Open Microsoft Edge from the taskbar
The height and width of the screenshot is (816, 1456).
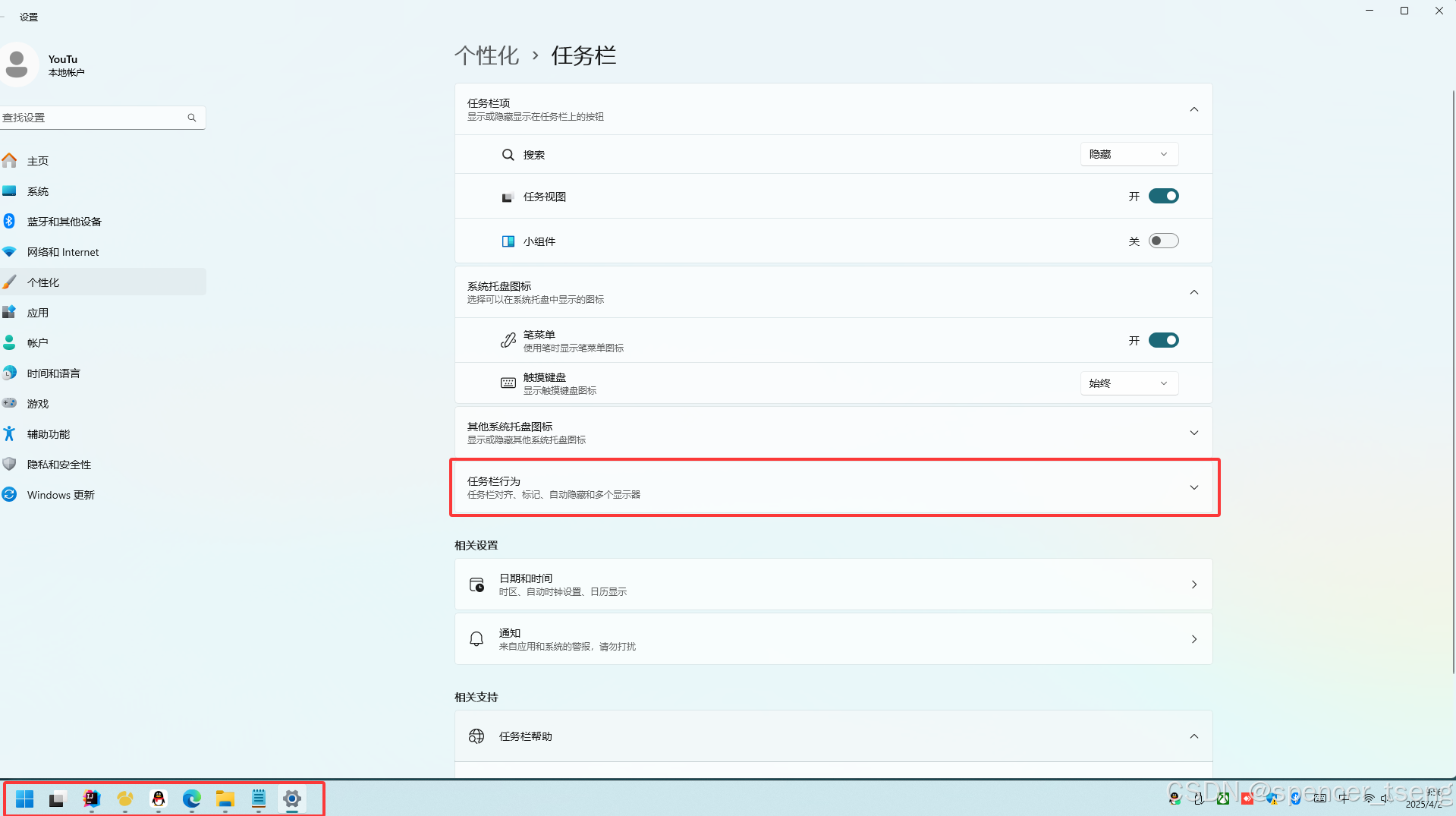[191, 798]
